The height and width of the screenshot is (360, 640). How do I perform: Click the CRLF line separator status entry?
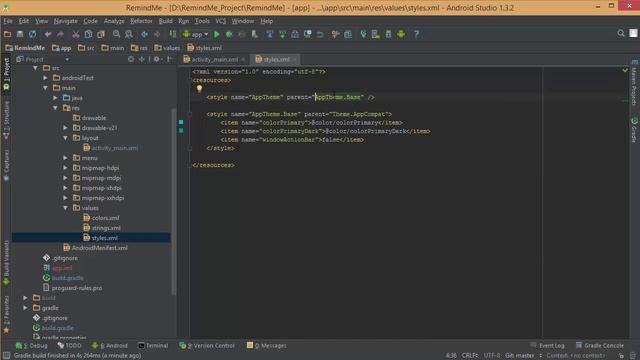469,356
